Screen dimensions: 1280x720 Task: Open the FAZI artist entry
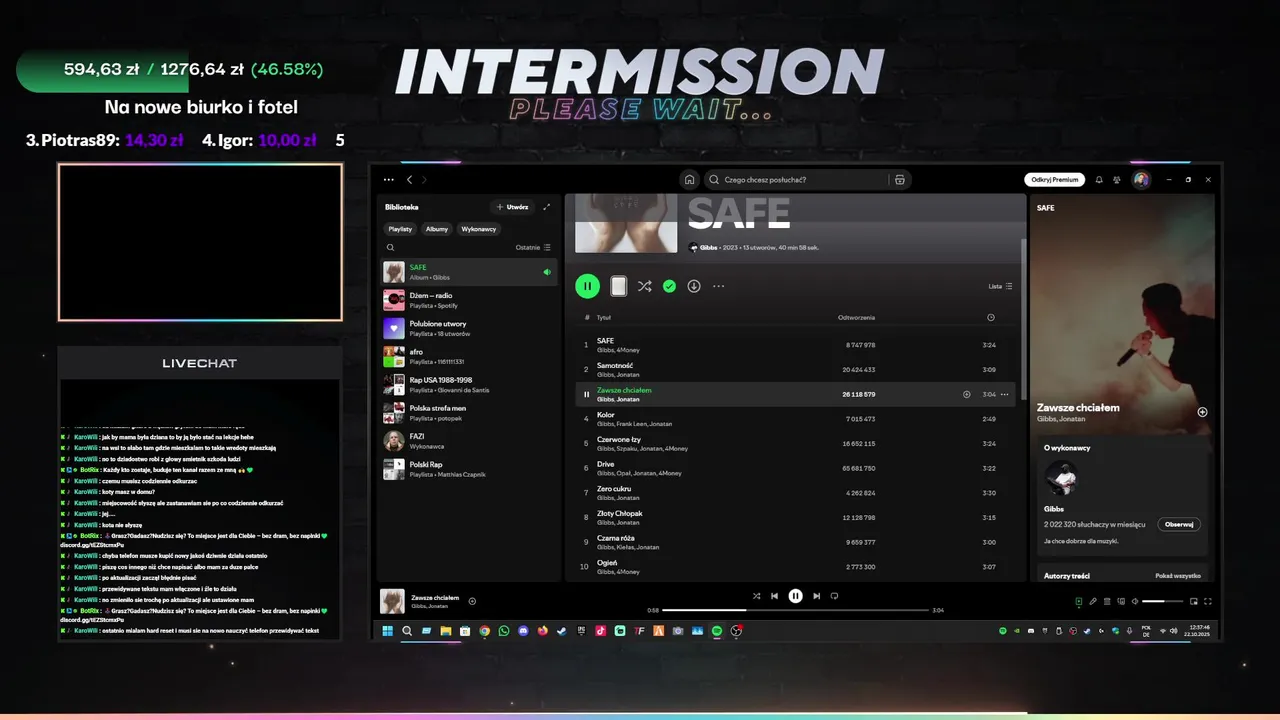click(469, 440)
